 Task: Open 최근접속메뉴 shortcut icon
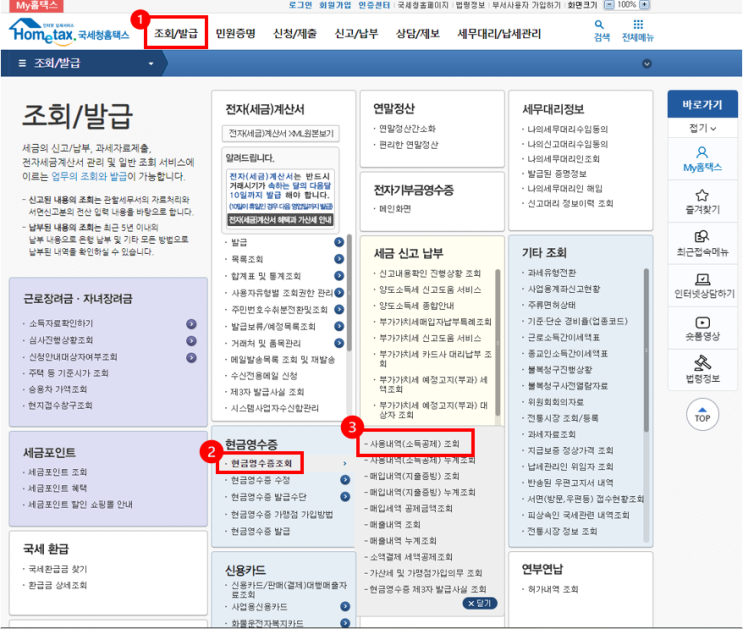[x=702, y=244]
